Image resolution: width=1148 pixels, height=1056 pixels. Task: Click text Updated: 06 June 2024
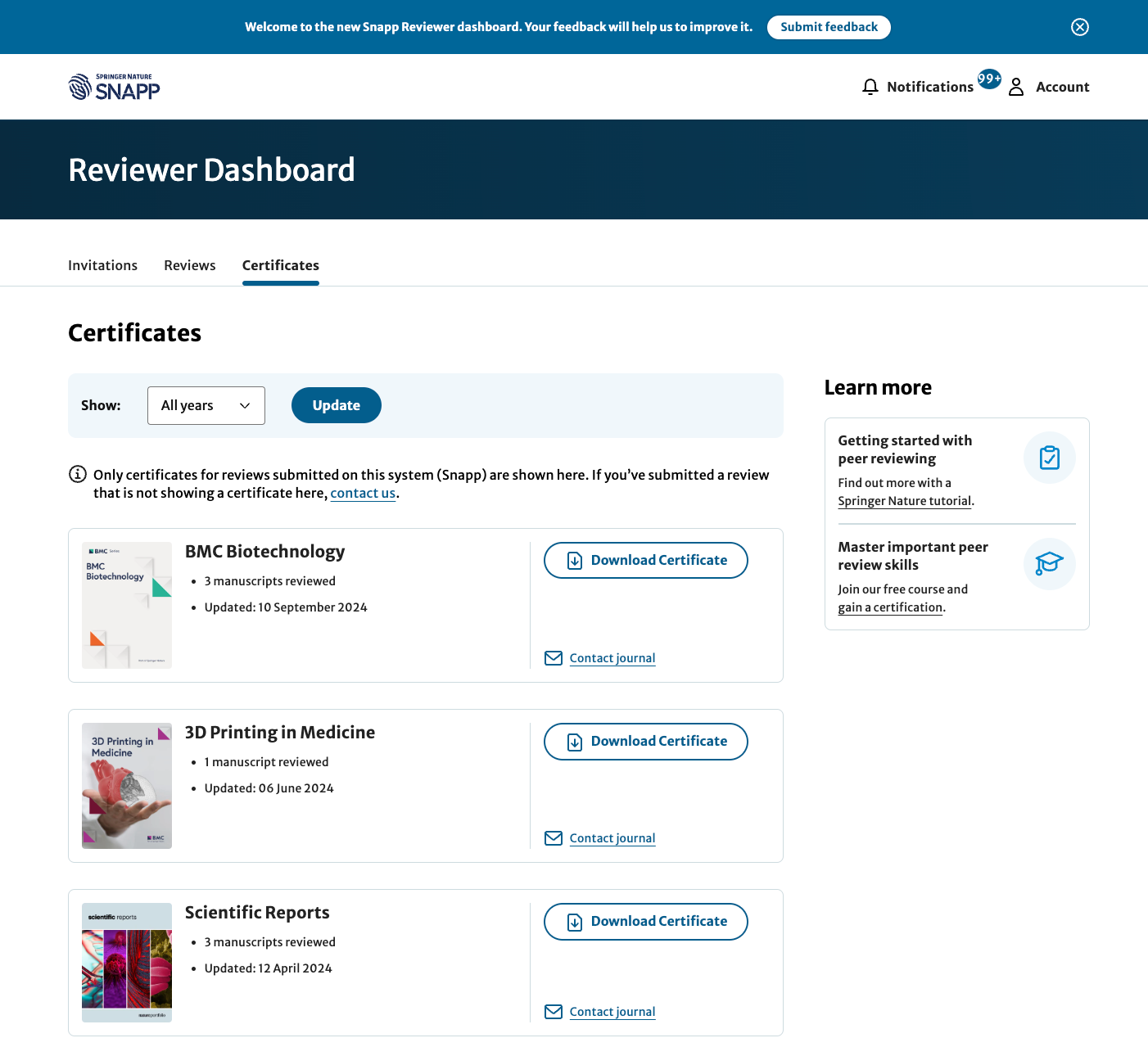tap(269, 788)
